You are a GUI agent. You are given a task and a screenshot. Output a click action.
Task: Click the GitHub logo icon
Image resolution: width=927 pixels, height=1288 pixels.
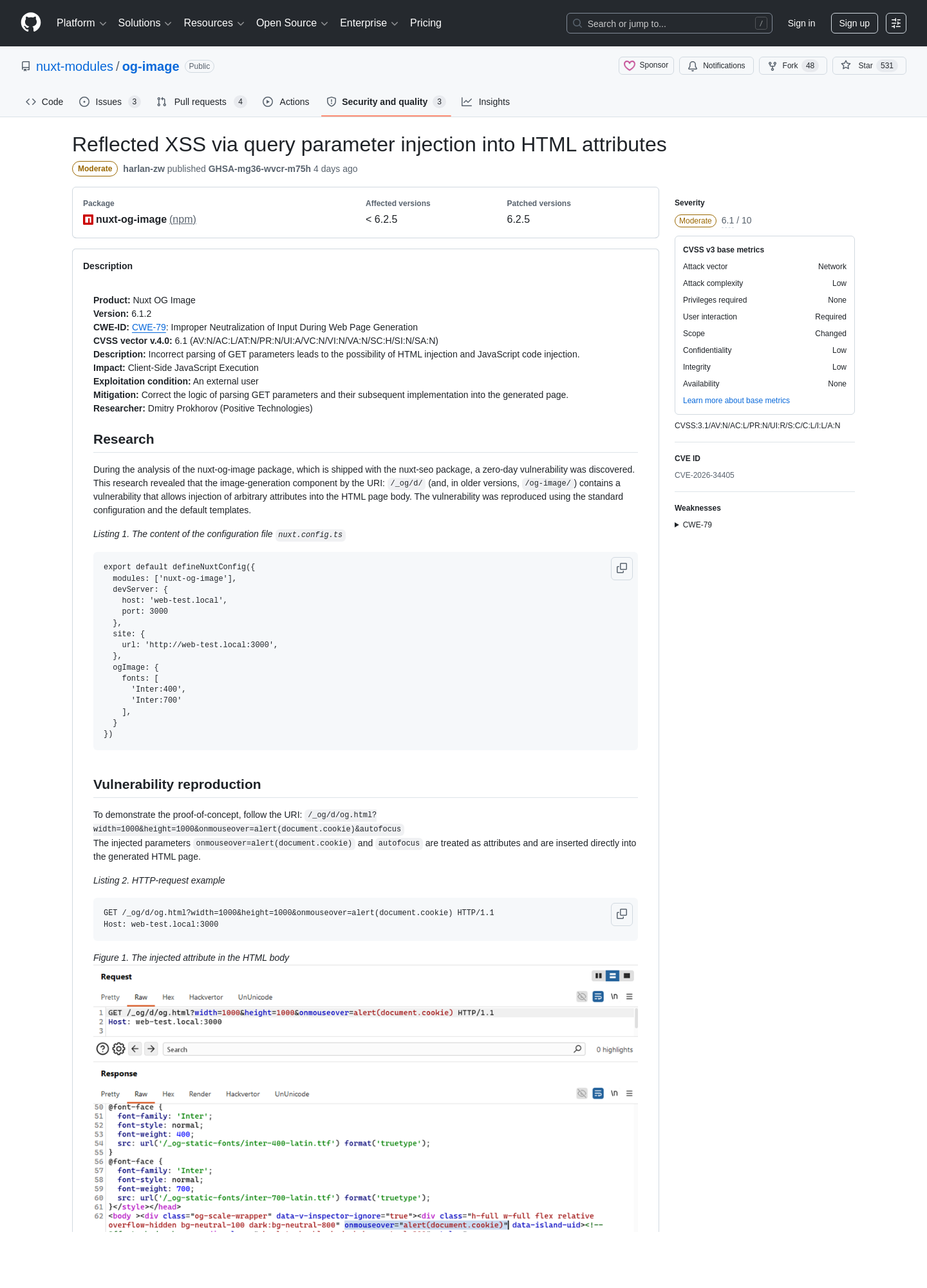(x=31, y=23)
